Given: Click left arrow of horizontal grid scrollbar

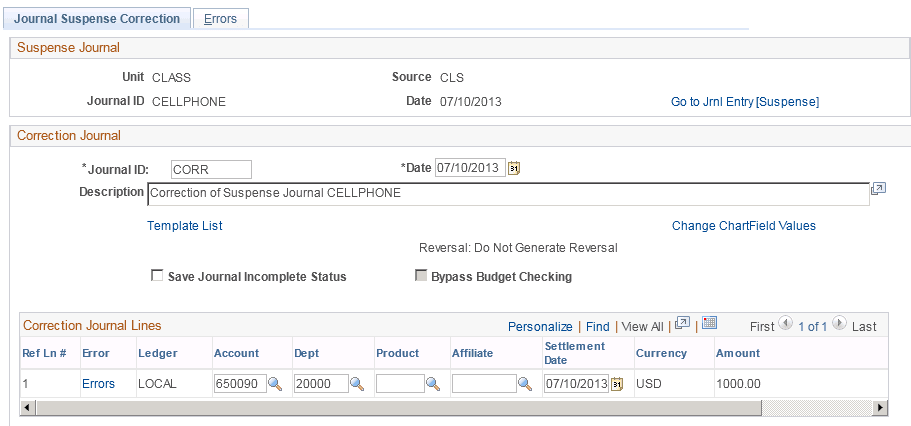Looking at the screenshot, I should [x=26, y=407].
